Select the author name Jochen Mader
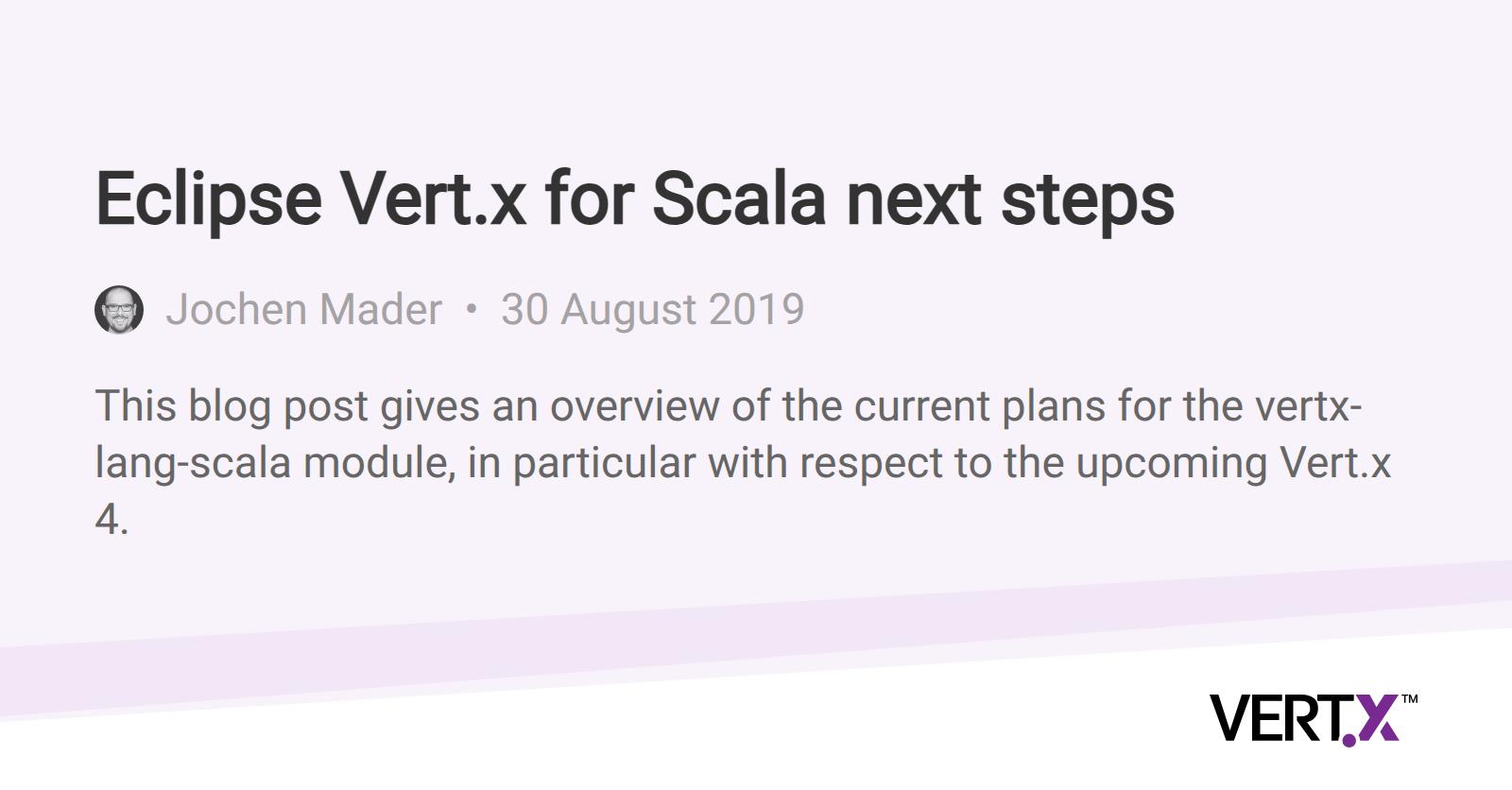Viewport: 1512px width, 790px height. coord(303,309)
